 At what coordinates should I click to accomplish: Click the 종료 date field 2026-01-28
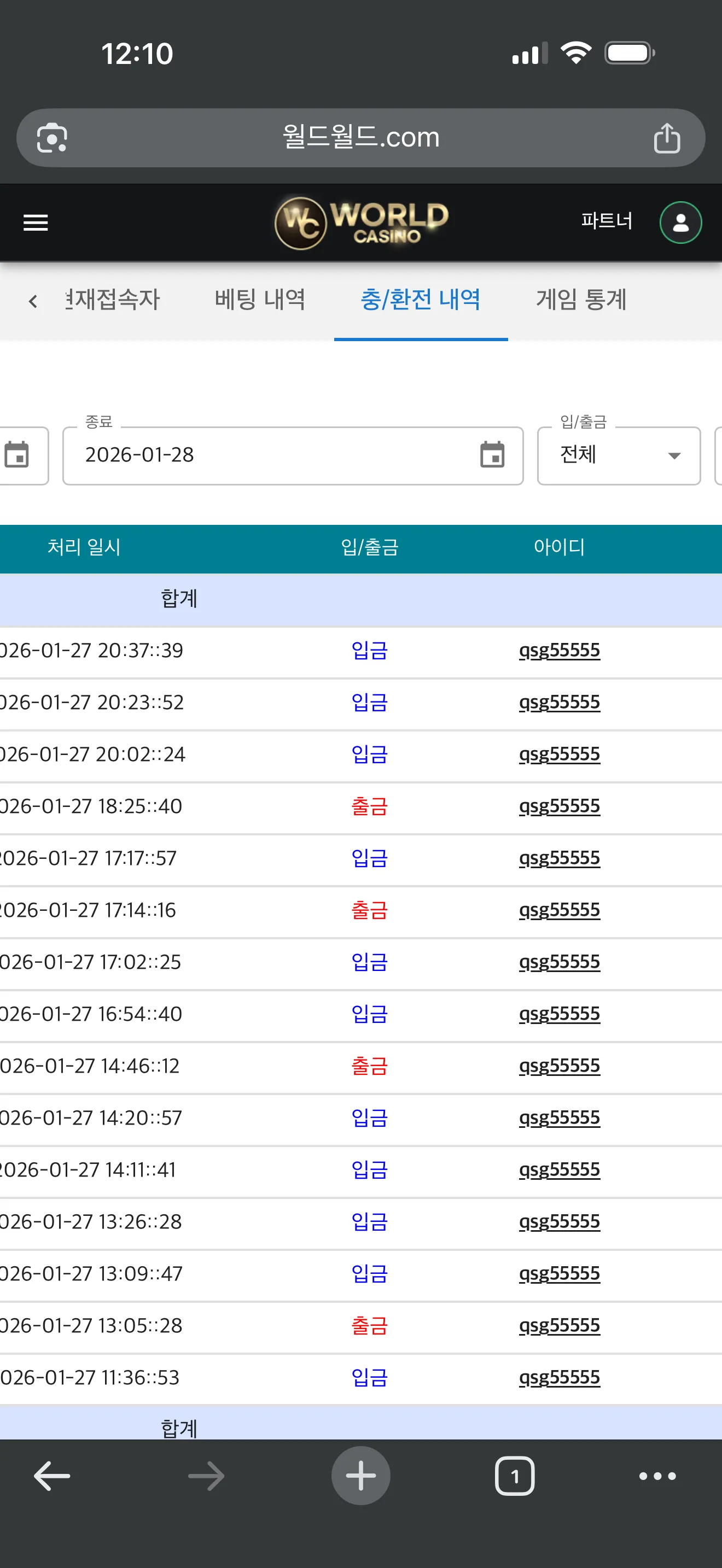(x=293, y=456)
